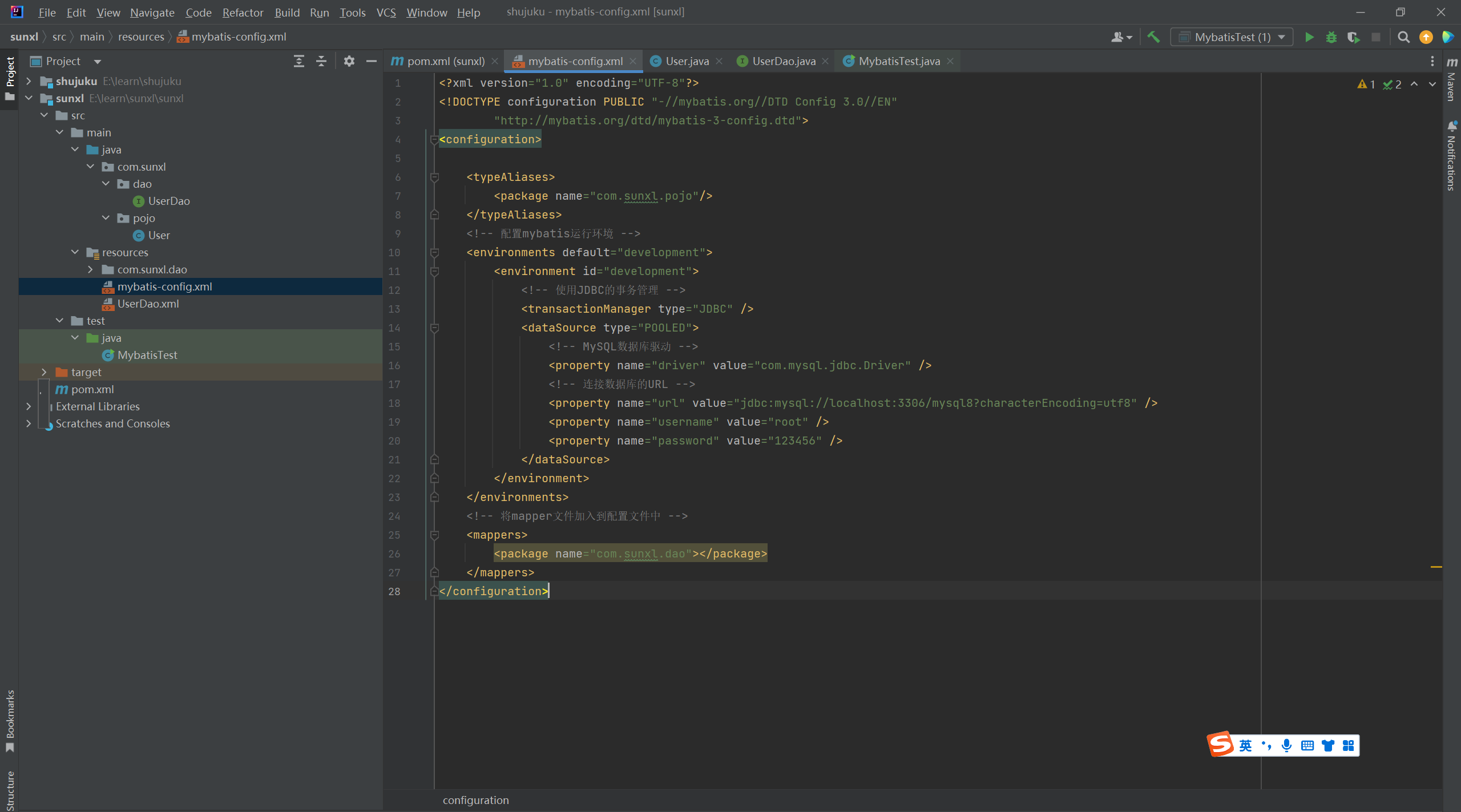Click the Expand All icon in Project panel
This screenshot has width=1461, height=812.
tap(298, 61)
